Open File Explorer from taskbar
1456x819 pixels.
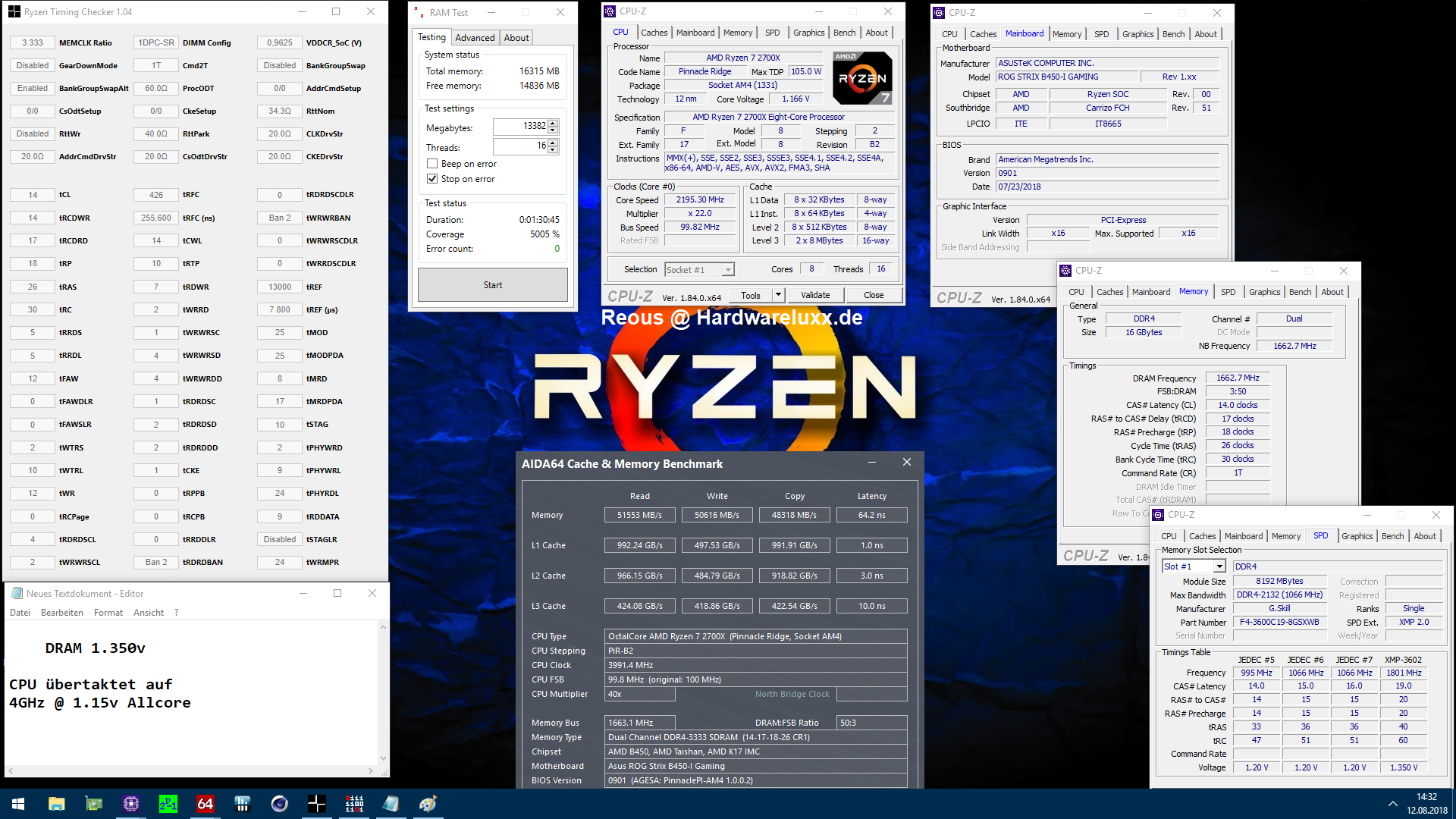56,804
